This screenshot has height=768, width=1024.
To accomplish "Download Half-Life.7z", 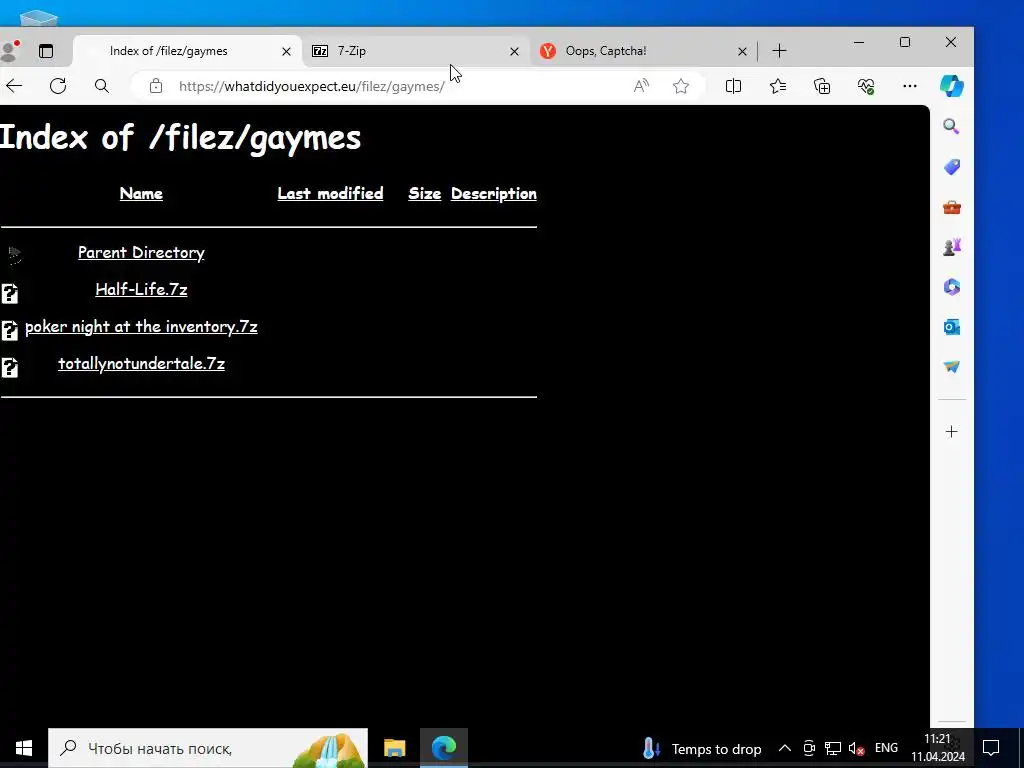I will coord(141,289).
